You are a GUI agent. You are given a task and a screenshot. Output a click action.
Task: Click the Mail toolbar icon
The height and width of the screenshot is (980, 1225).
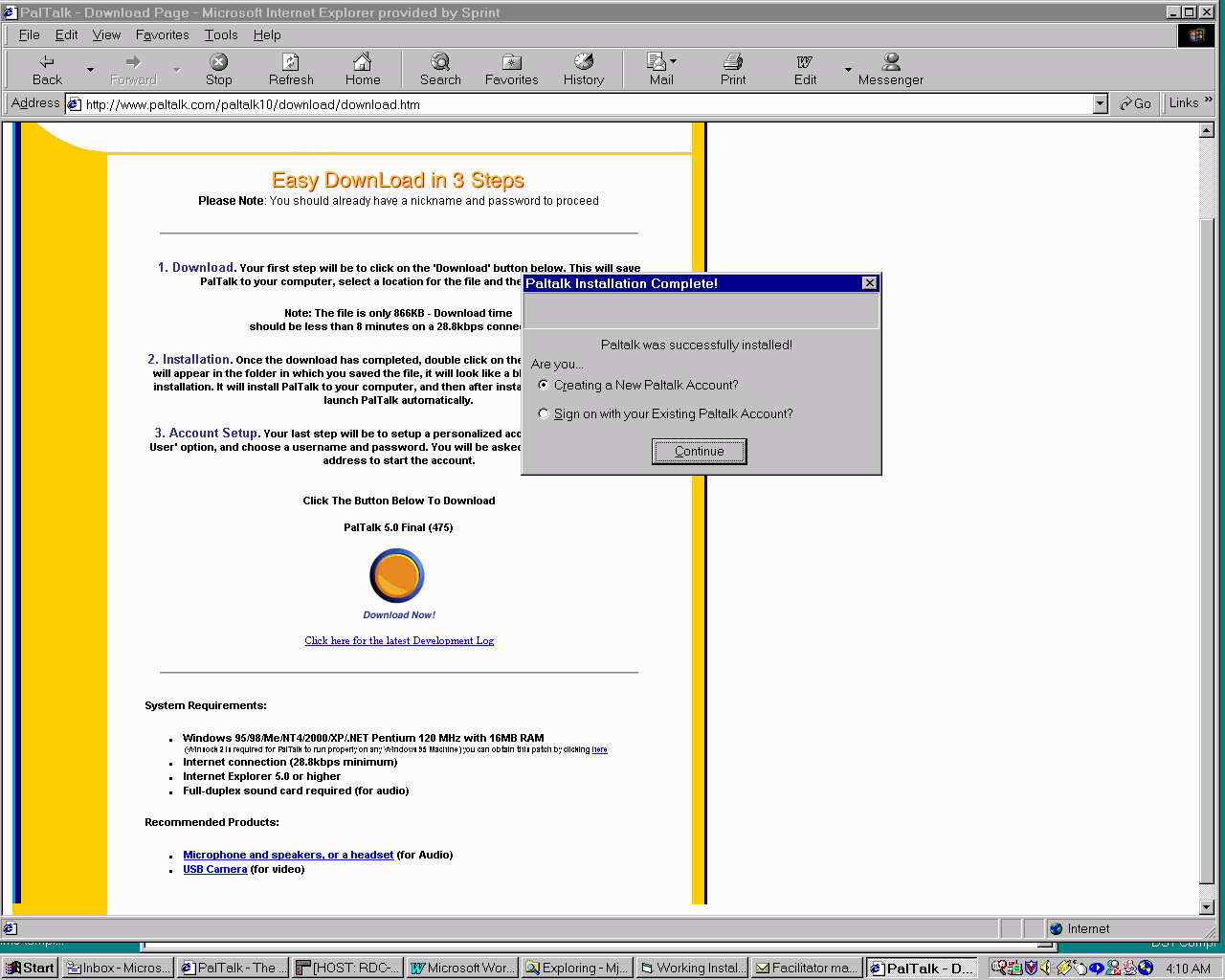pyautogui.click(x=658, y=70)
